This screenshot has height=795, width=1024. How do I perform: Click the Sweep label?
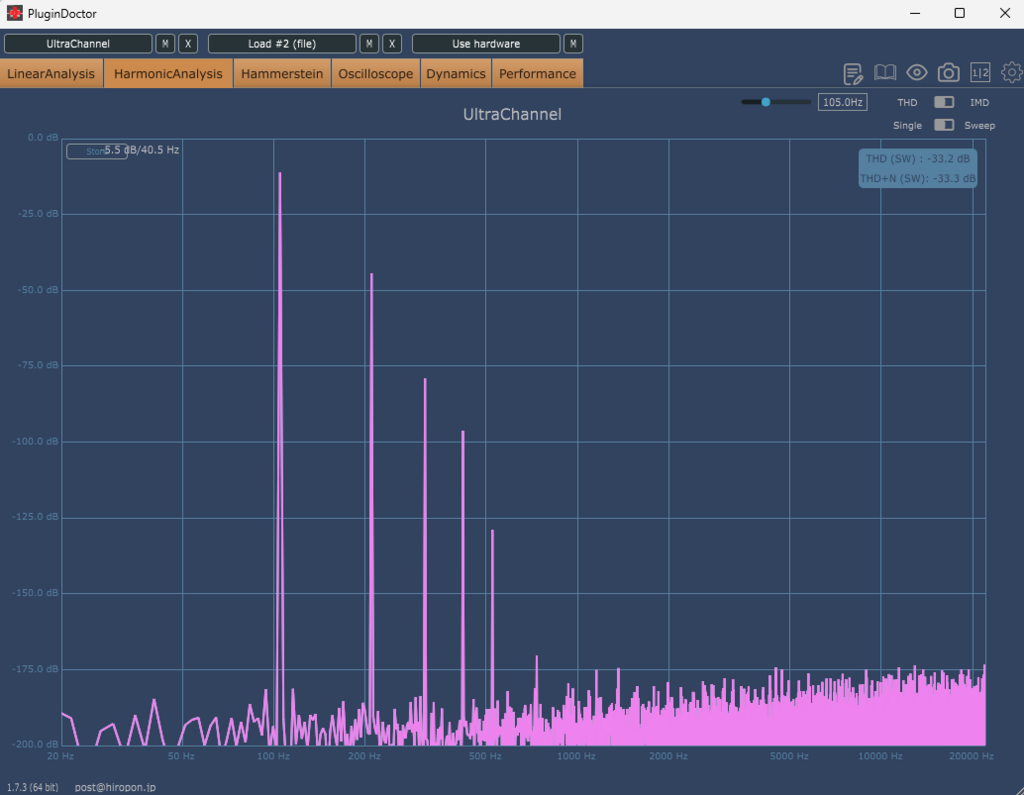click(980, 125)
